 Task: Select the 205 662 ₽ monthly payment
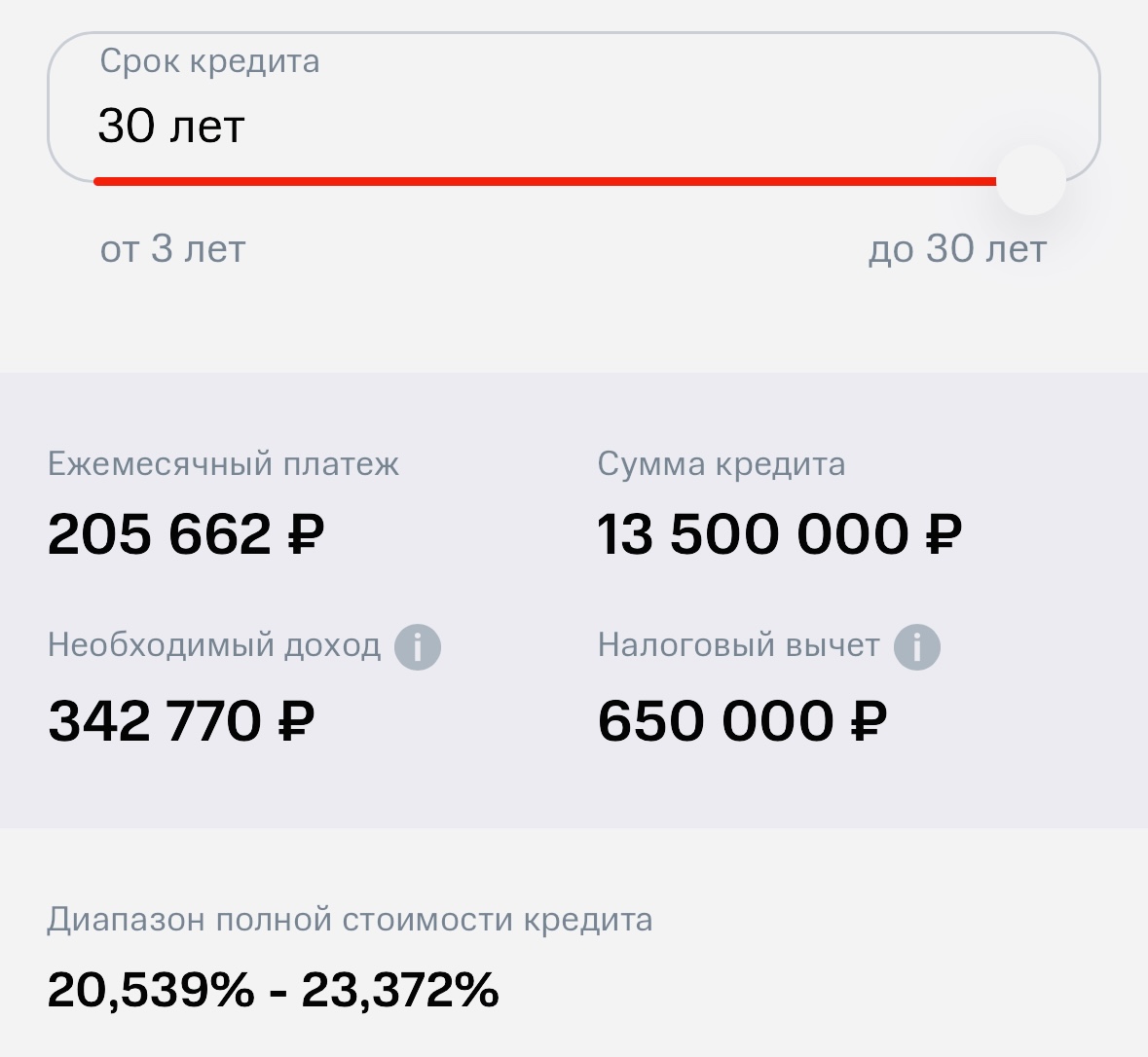(186, 533)
